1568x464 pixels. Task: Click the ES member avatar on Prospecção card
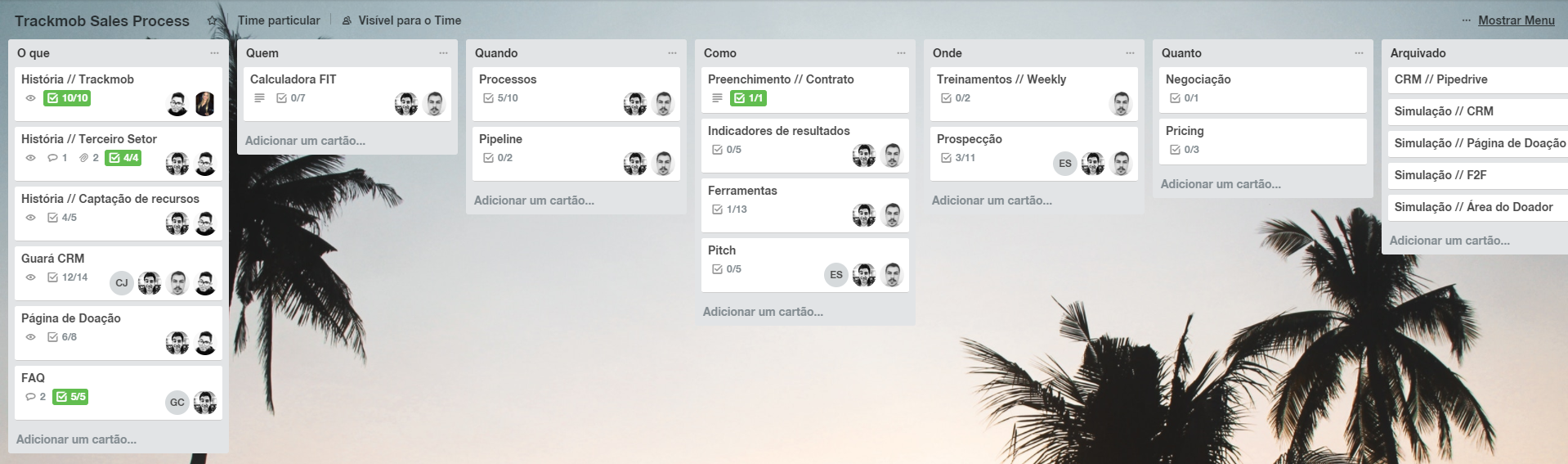(x=1064, y=164)
